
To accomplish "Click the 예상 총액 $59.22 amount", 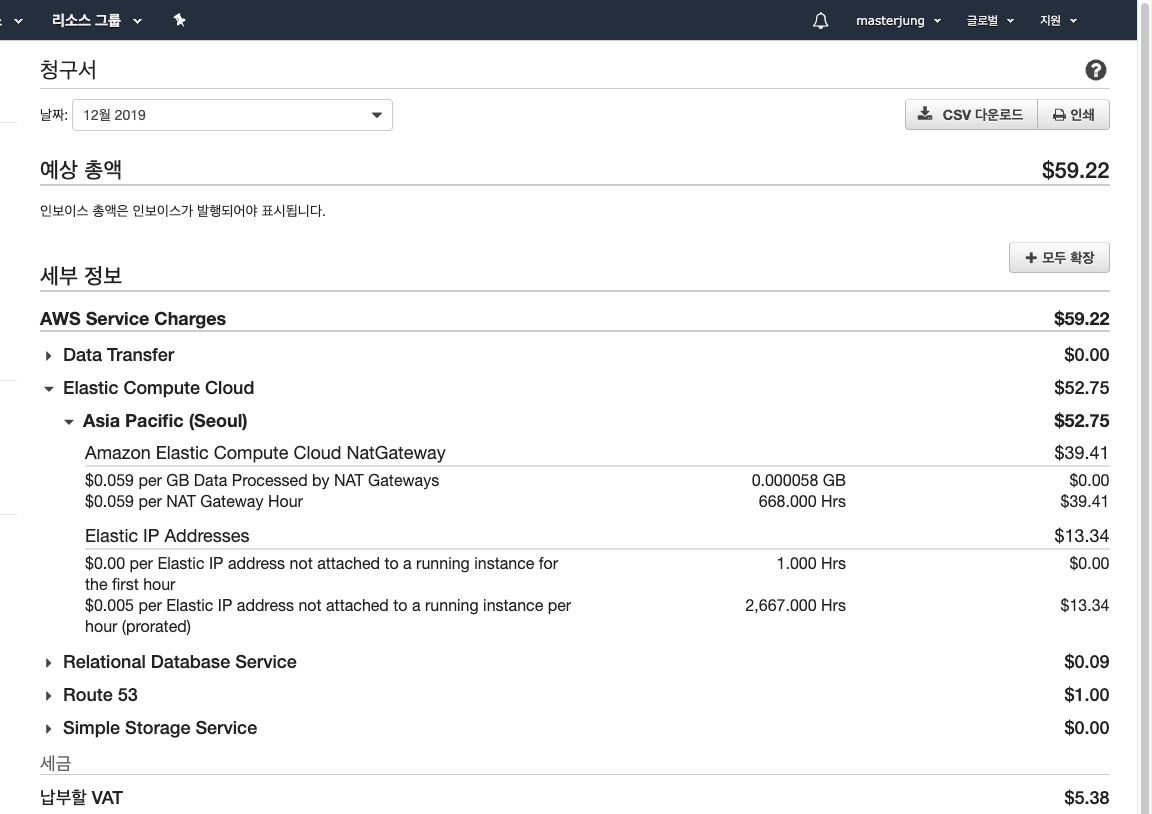I will pyautogui.click(x=1075, y=170).
